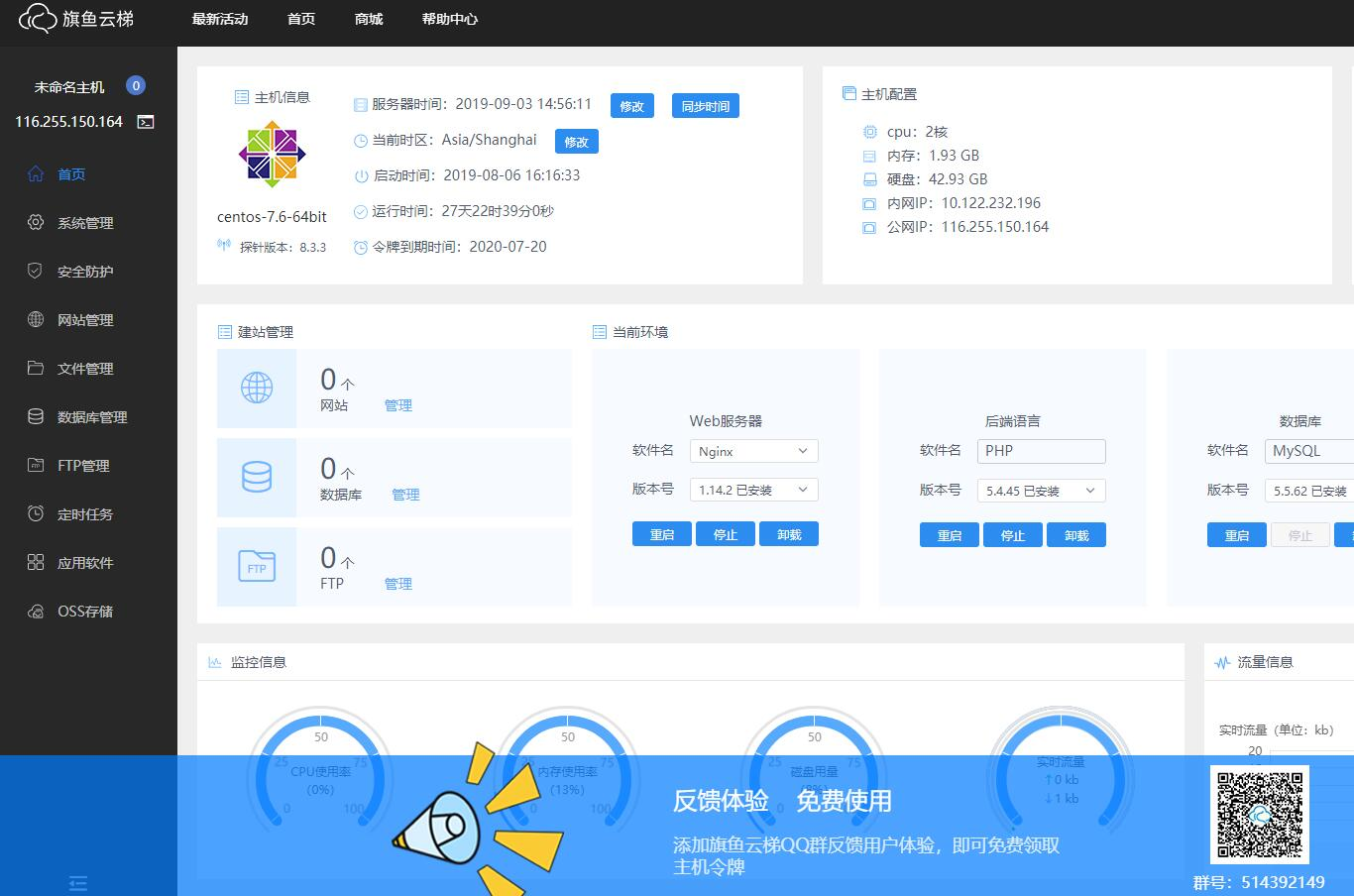This screenshot has height=896, width=1354.
Task: Click 修改 next to server time
Action: (x=632, y=106)
